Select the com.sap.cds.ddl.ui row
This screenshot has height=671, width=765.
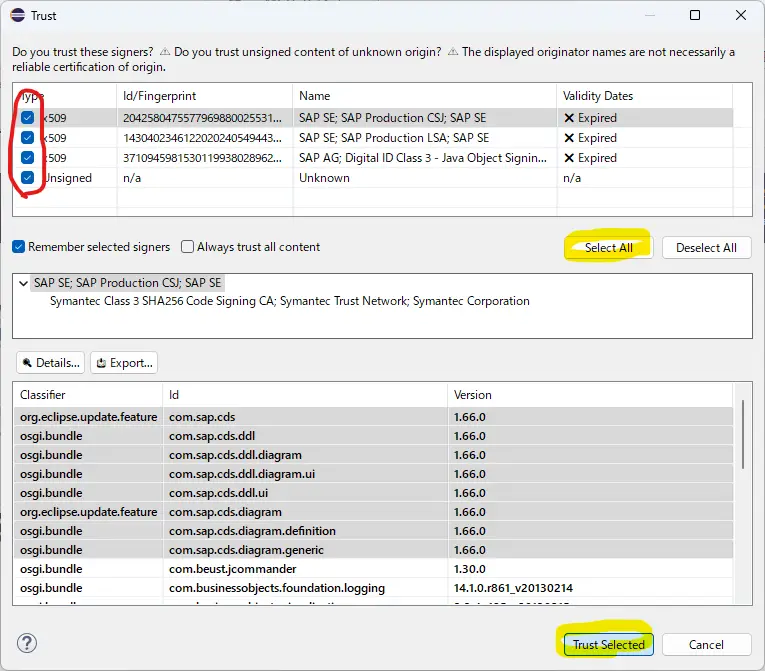pos(373,493)
